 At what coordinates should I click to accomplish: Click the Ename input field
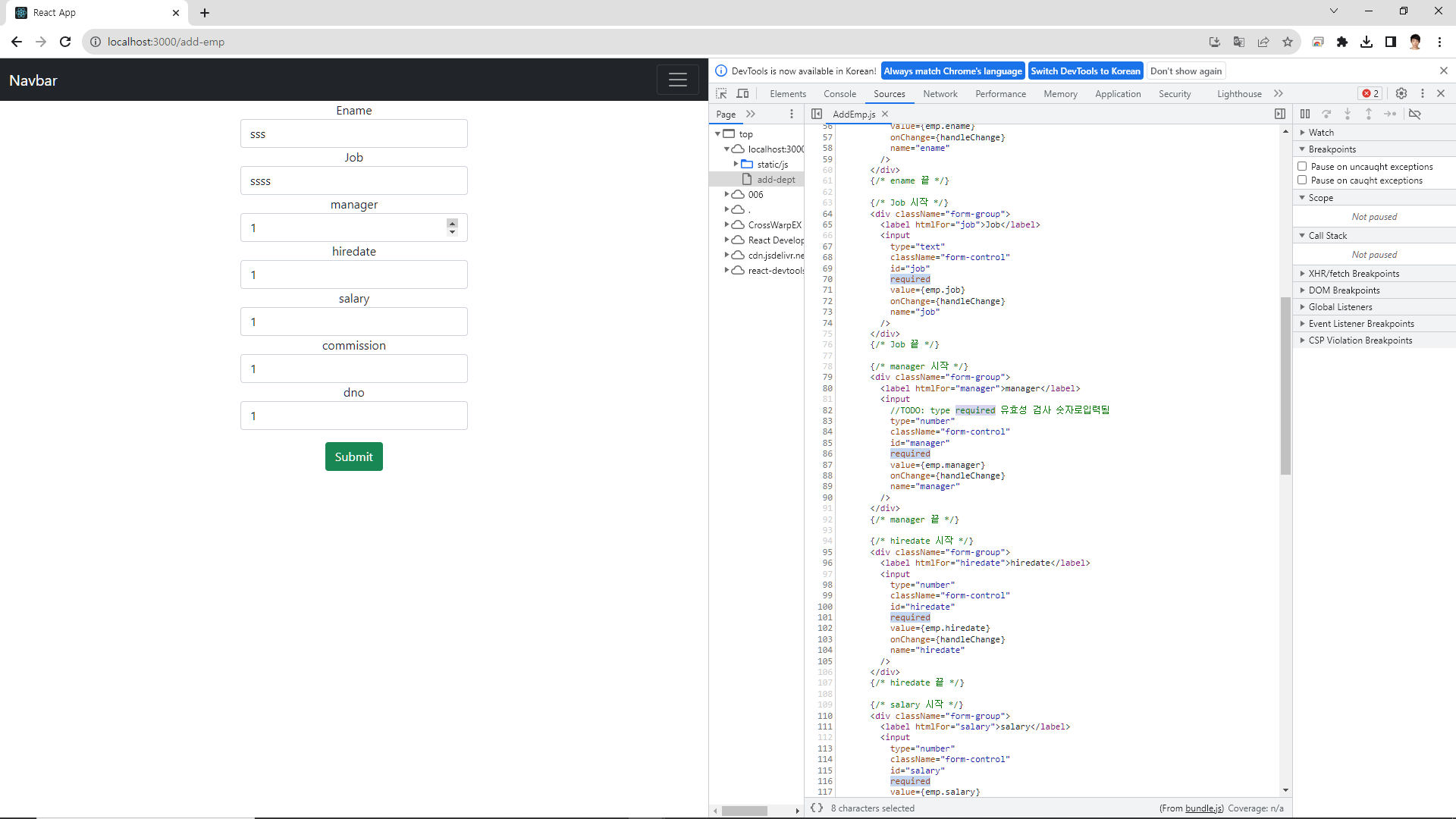353,134
